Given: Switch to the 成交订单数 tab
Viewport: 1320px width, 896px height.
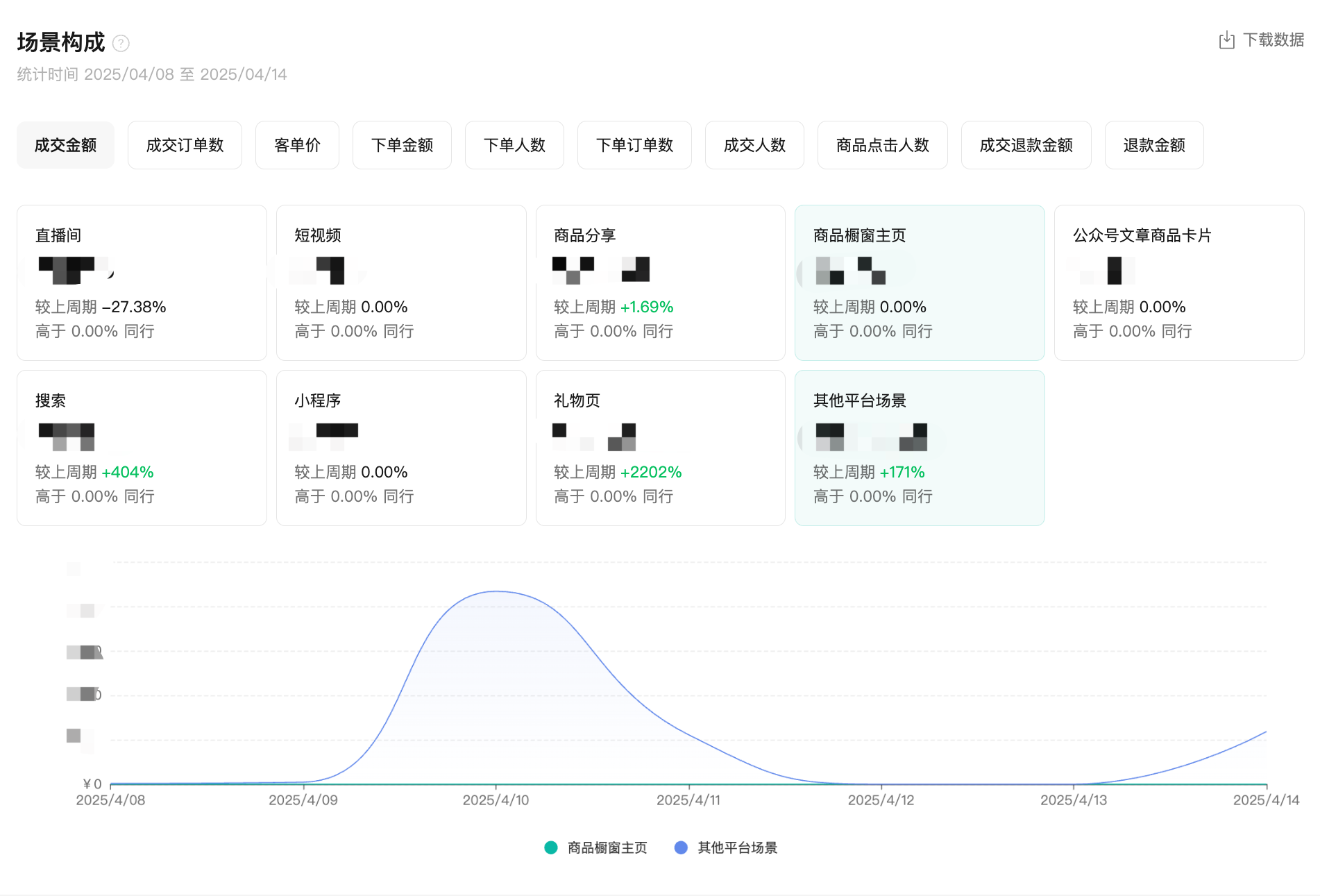Looking at the screenshot, I should point(185,145).
